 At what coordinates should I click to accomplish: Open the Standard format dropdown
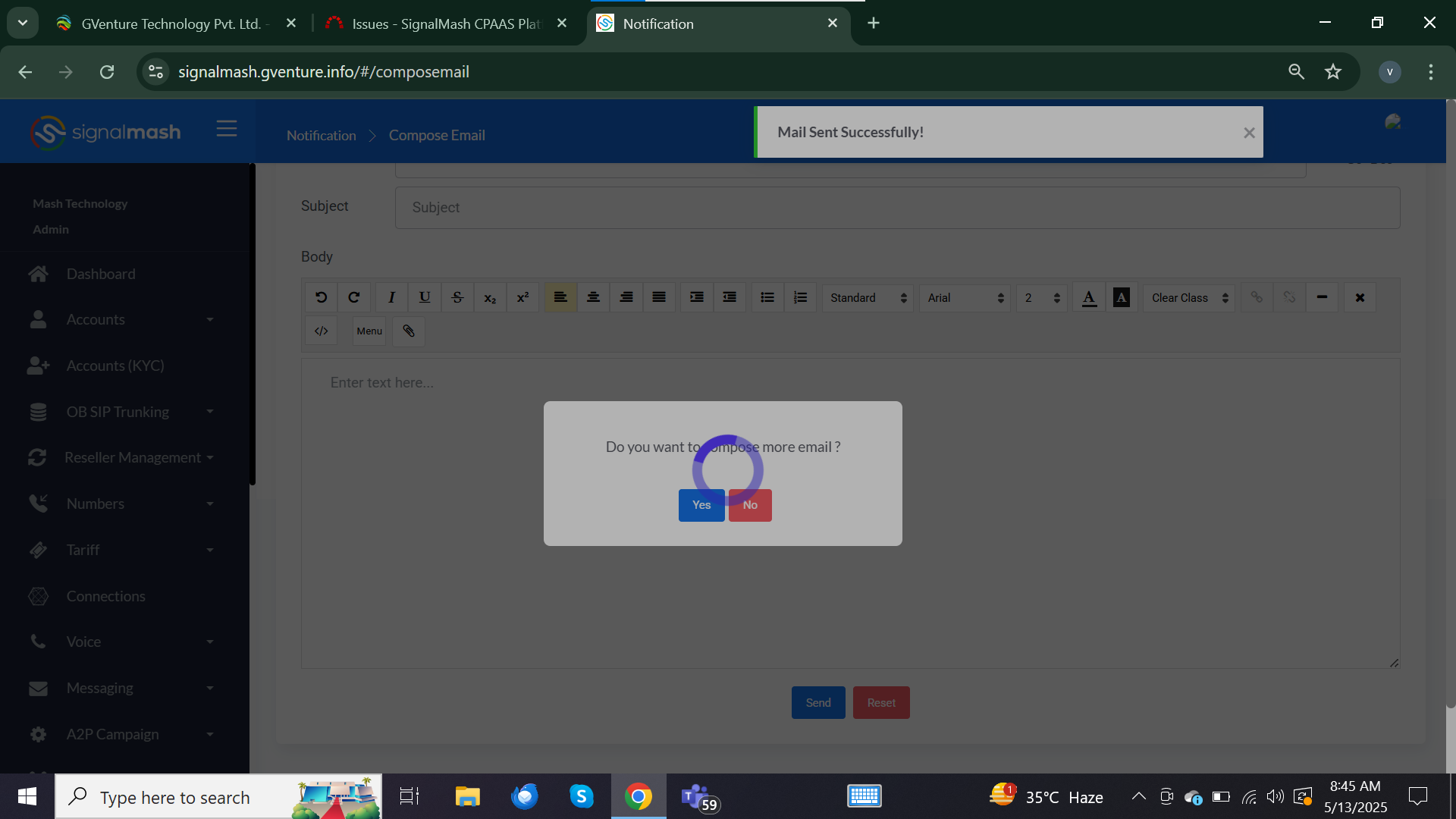[x=868, y=298]
